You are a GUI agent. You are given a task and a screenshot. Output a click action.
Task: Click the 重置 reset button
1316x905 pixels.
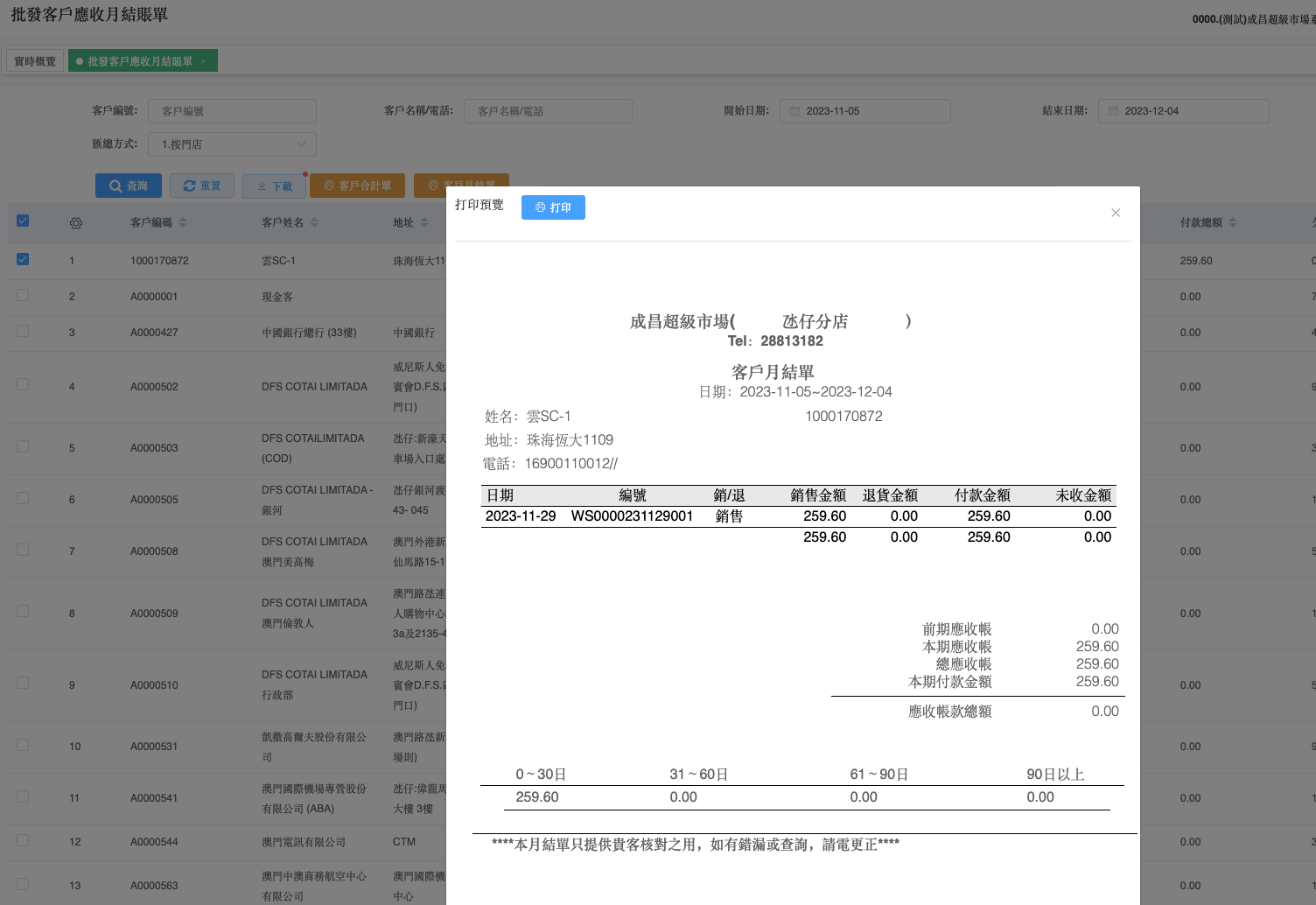click(202, 186)
